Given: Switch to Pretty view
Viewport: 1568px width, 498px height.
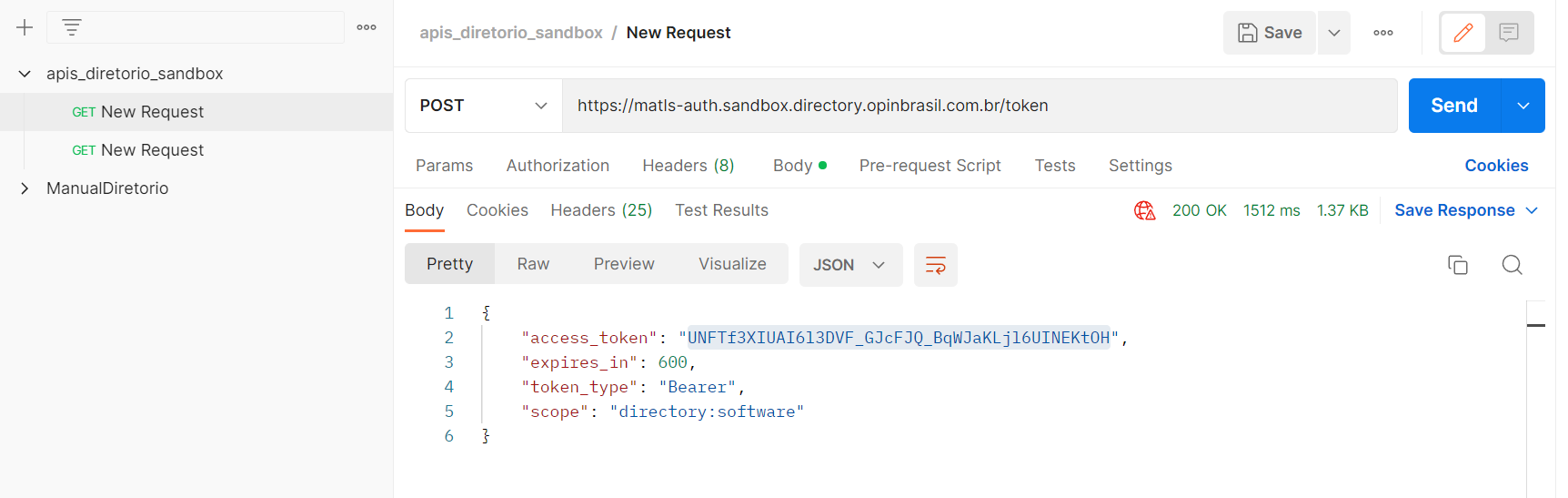Looking at the screenshot, I should click(450, 264).
